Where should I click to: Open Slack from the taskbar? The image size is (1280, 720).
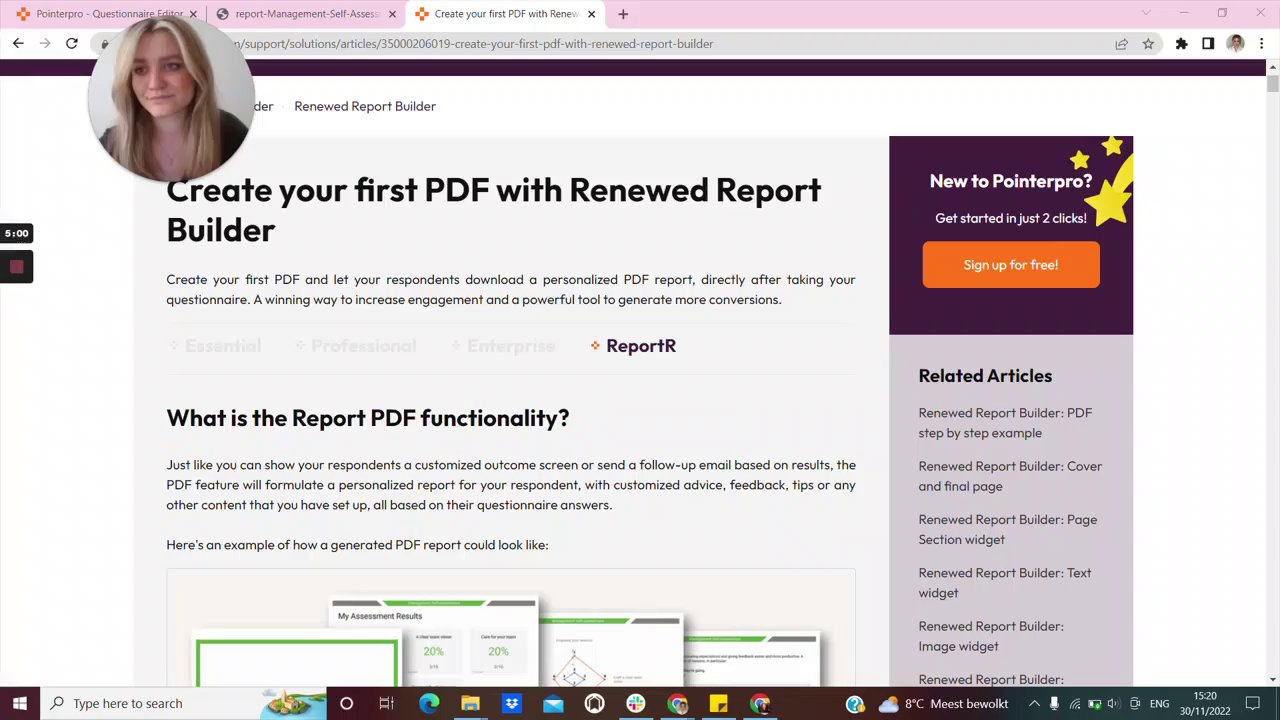tap(636, 704)
